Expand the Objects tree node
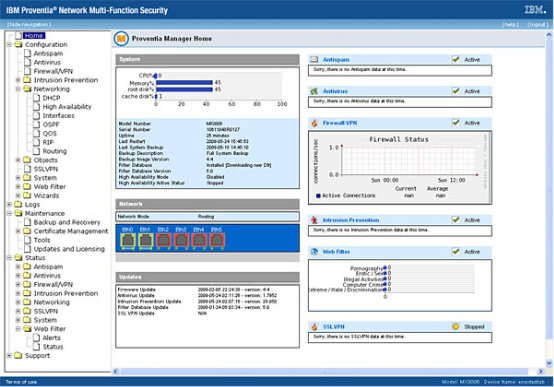This screenshot has height=387, width=554. tap(18, 160)
